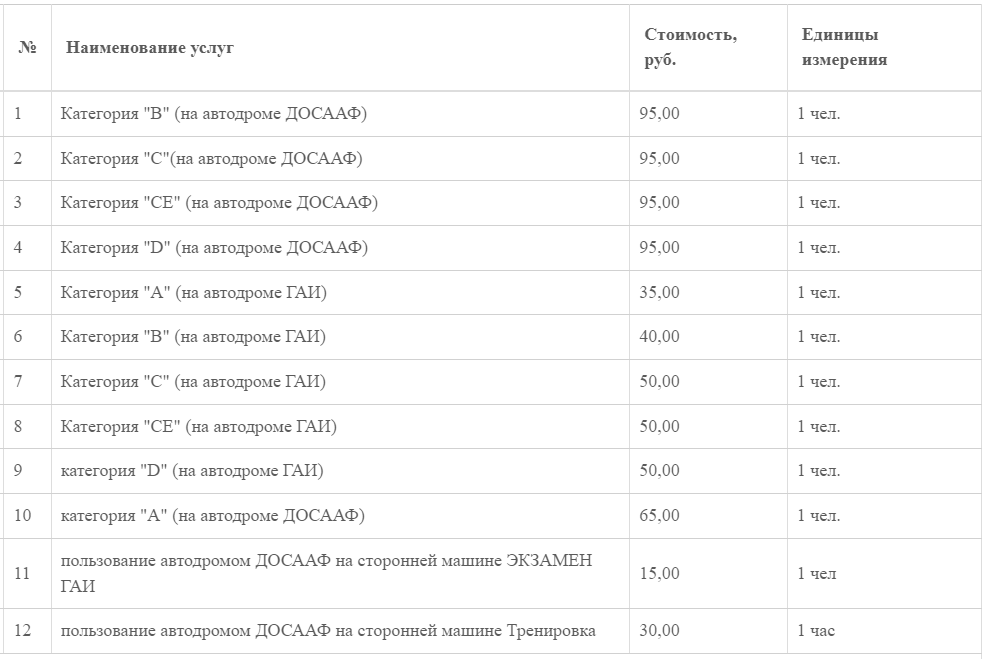
Task: Click Категория "D" (на автодроме ДОСААФ) text
Action: (x=214, y=248)
